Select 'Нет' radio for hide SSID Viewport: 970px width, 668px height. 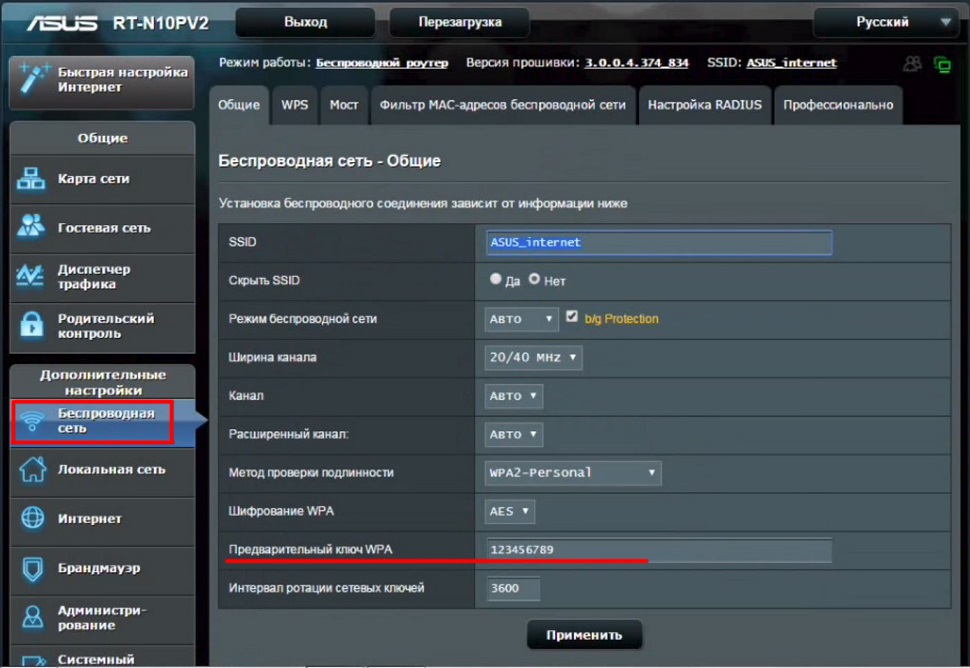(534, 280)
